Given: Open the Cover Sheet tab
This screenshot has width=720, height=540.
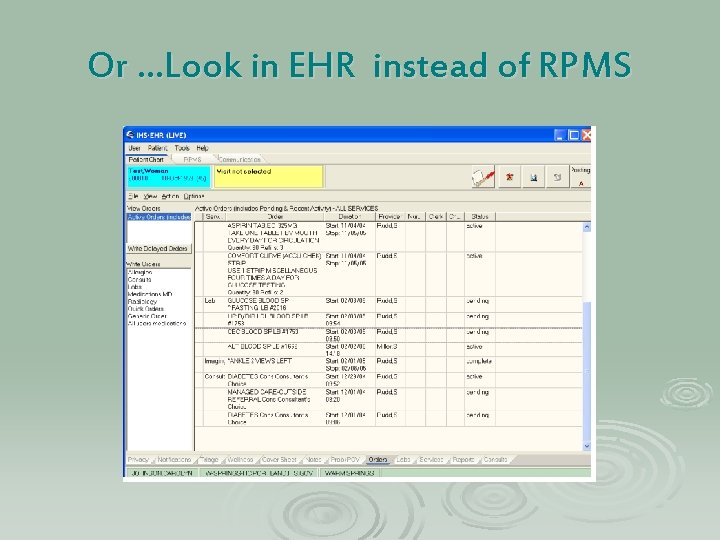Looking at the screenshot, I should tap(279, 459).
